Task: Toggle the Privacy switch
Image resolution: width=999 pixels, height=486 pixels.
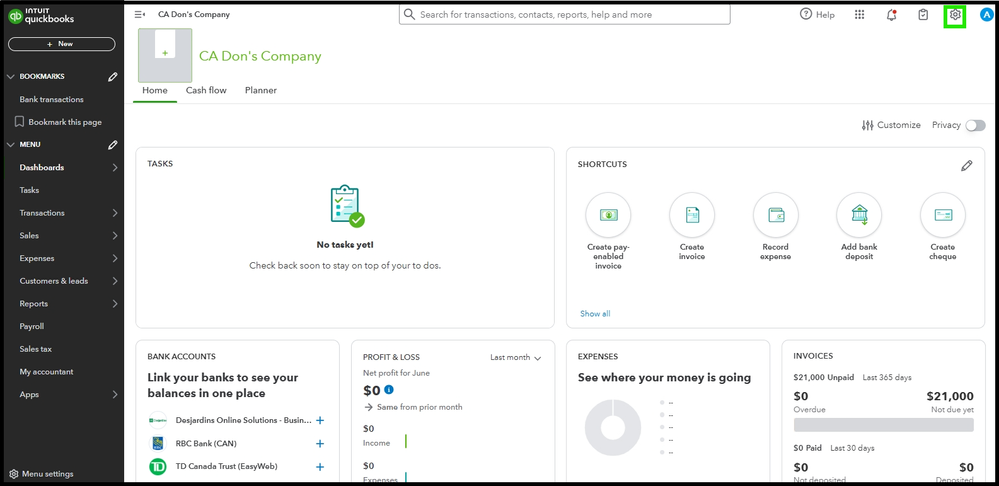Action: 975,125
